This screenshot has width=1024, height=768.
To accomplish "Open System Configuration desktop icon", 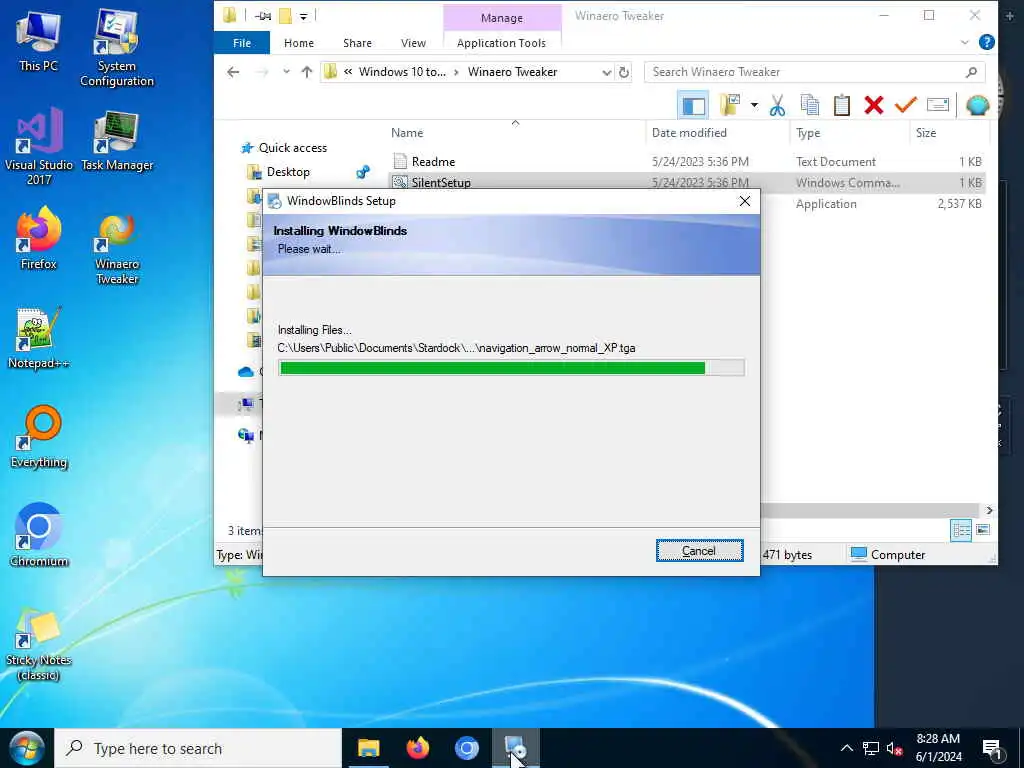I will (117, 48).
